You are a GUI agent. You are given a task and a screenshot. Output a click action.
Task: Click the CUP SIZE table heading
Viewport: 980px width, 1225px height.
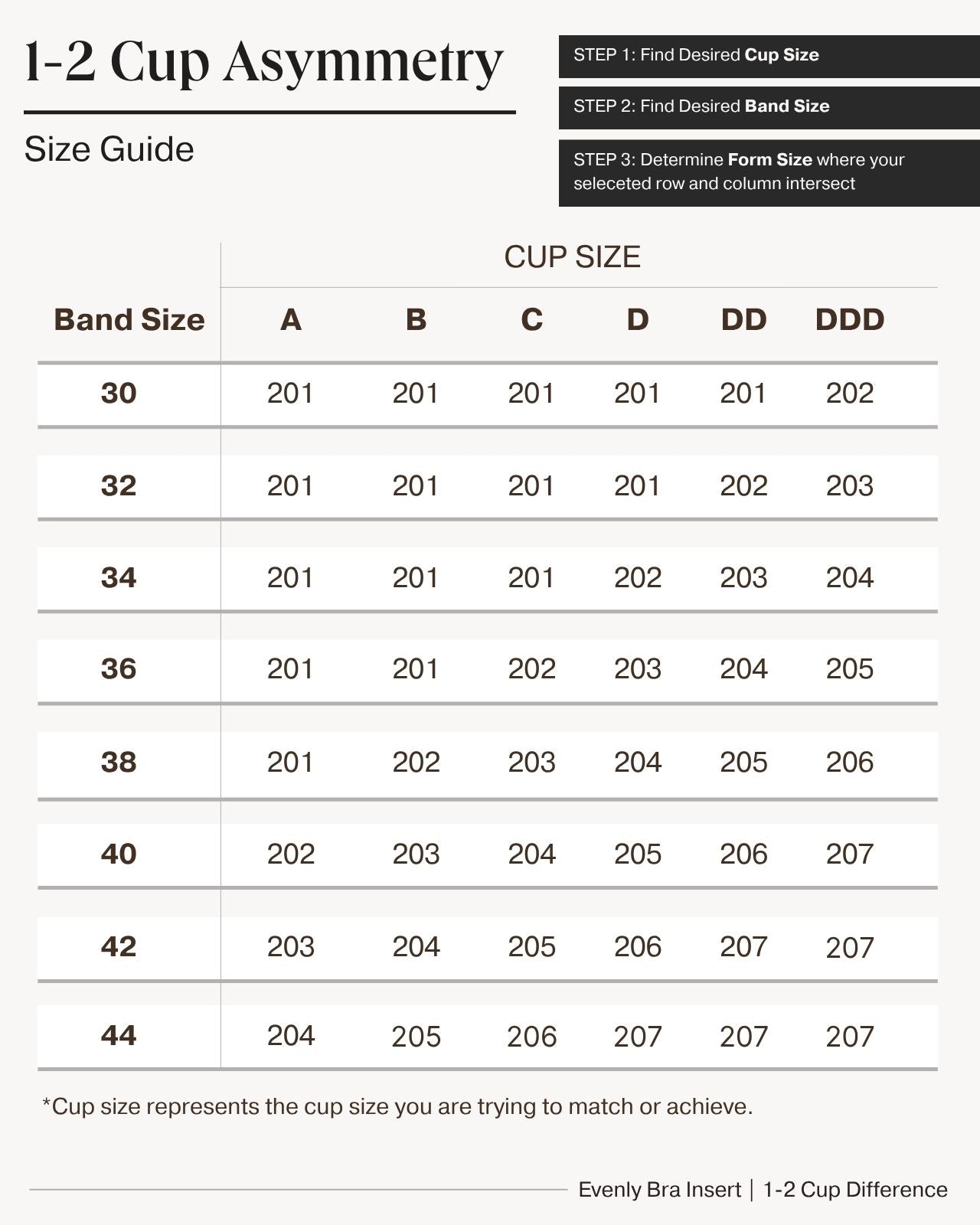[572, 257]
